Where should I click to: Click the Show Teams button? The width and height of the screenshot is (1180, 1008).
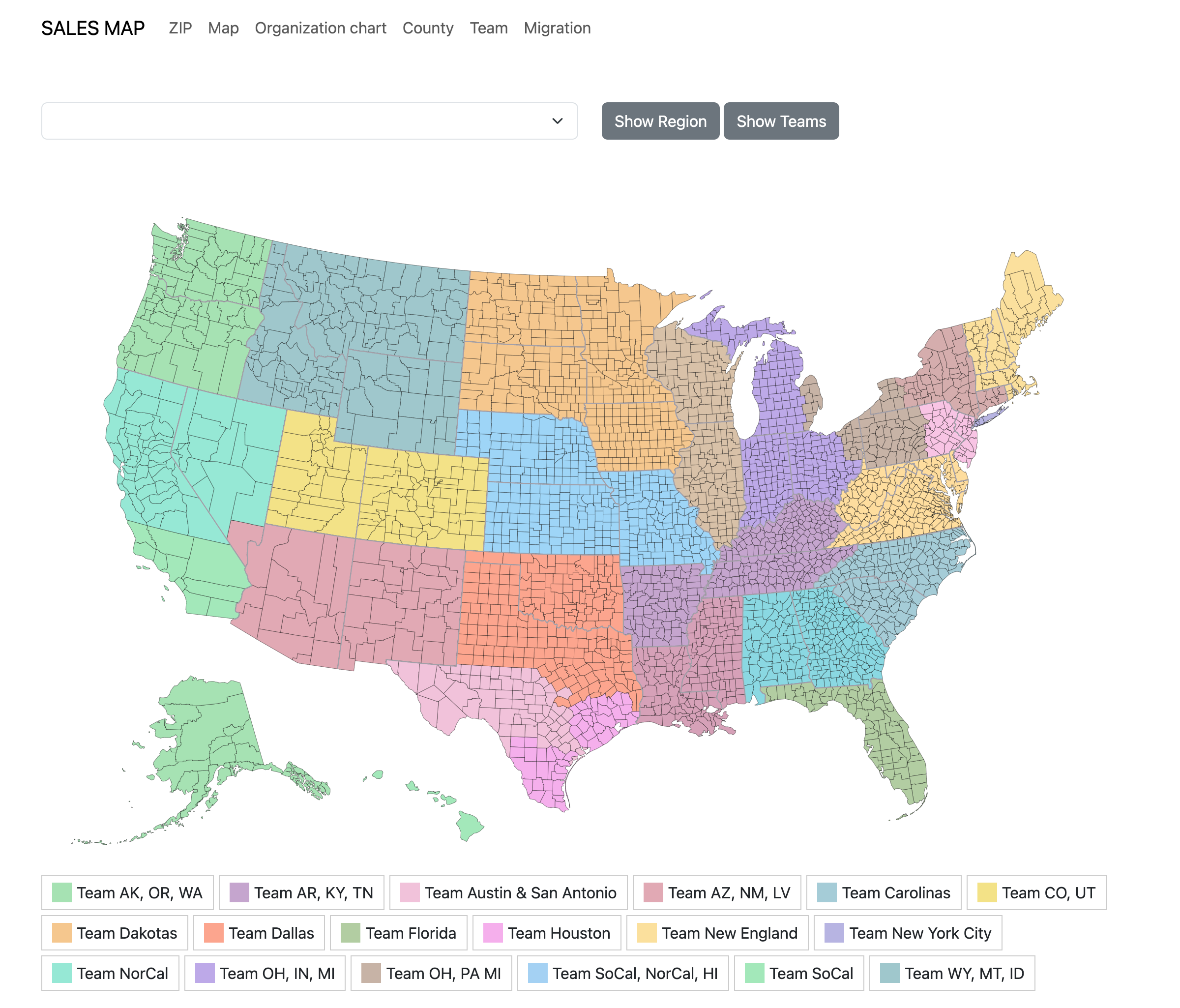(x=781, y=121)
